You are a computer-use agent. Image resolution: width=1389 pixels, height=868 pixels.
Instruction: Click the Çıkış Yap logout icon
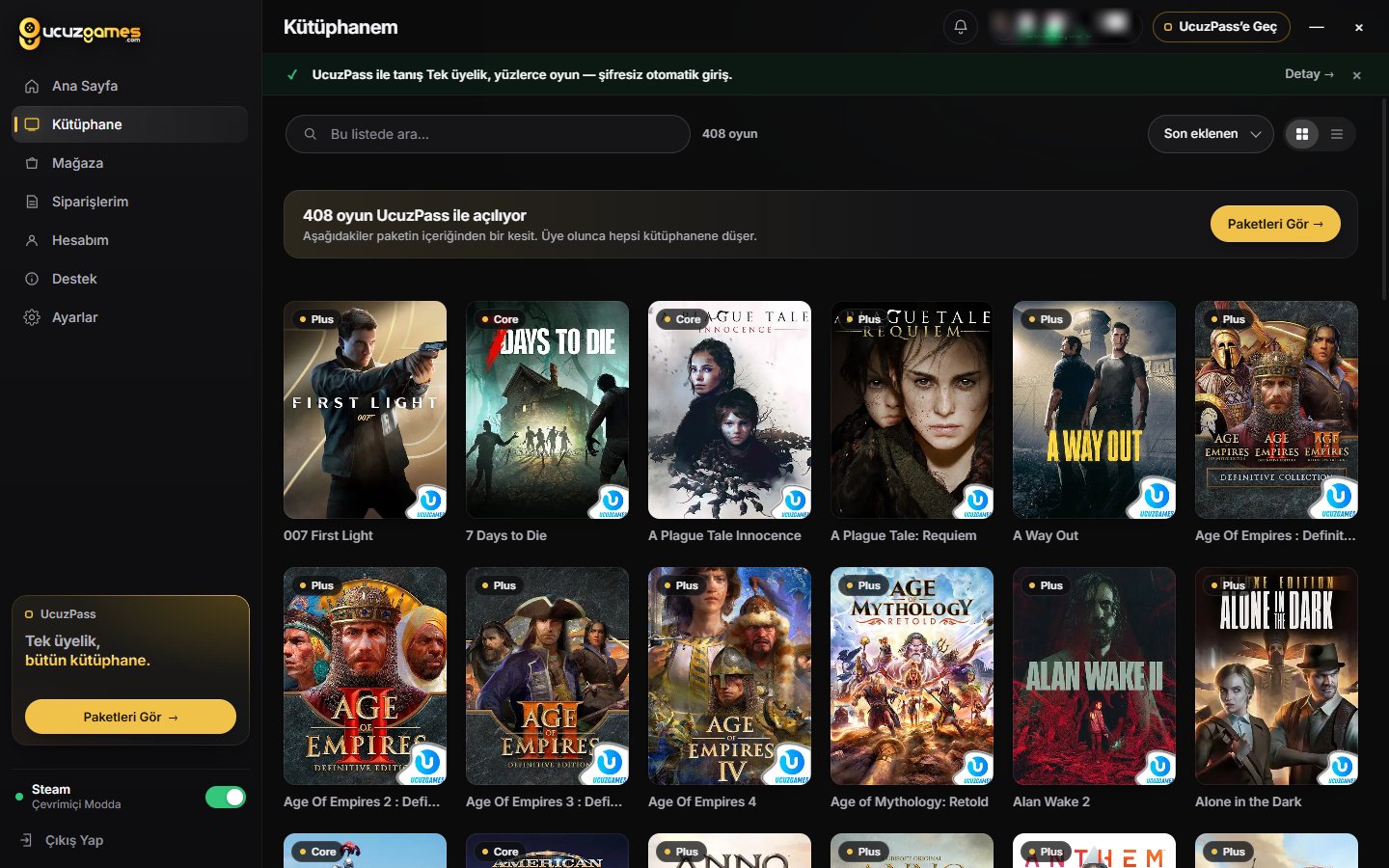pos(26,840)
